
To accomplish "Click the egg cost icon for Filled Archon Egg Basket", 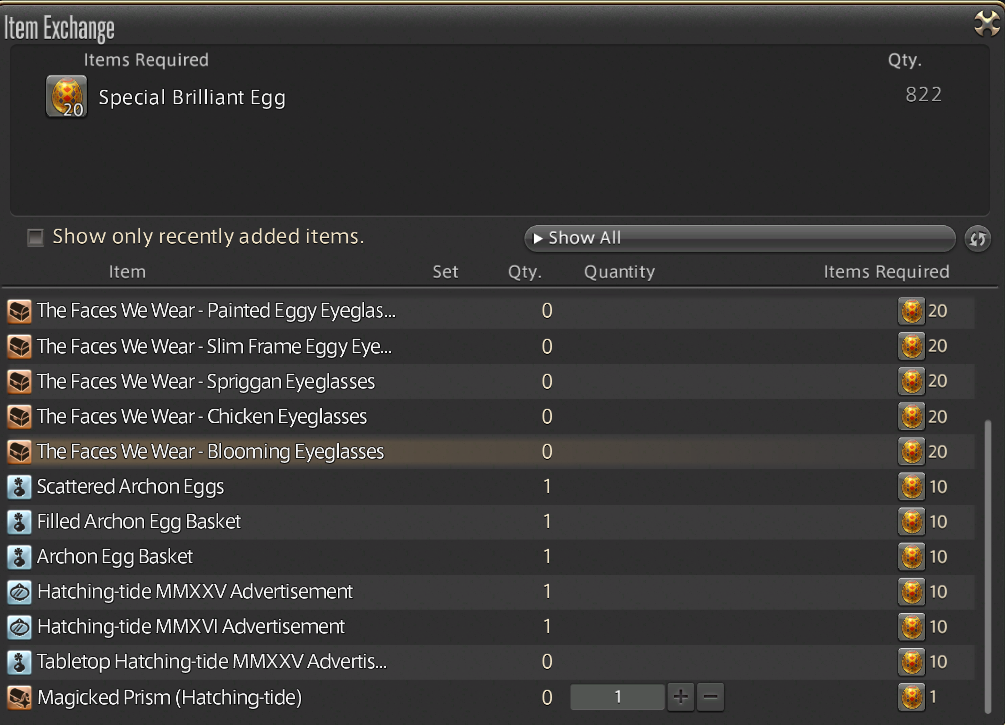I will [x=911, y=522].
